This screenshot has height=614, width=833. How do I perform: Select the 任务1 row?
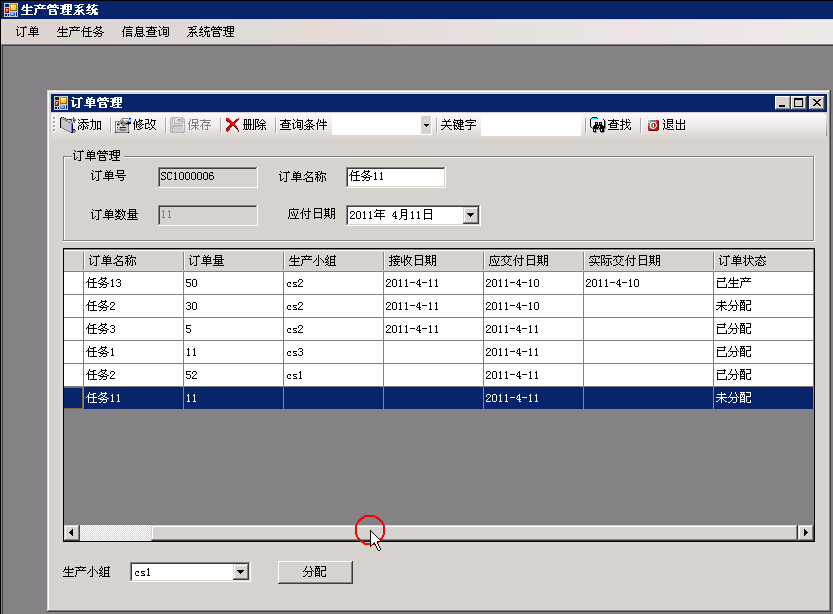point(438,352)
